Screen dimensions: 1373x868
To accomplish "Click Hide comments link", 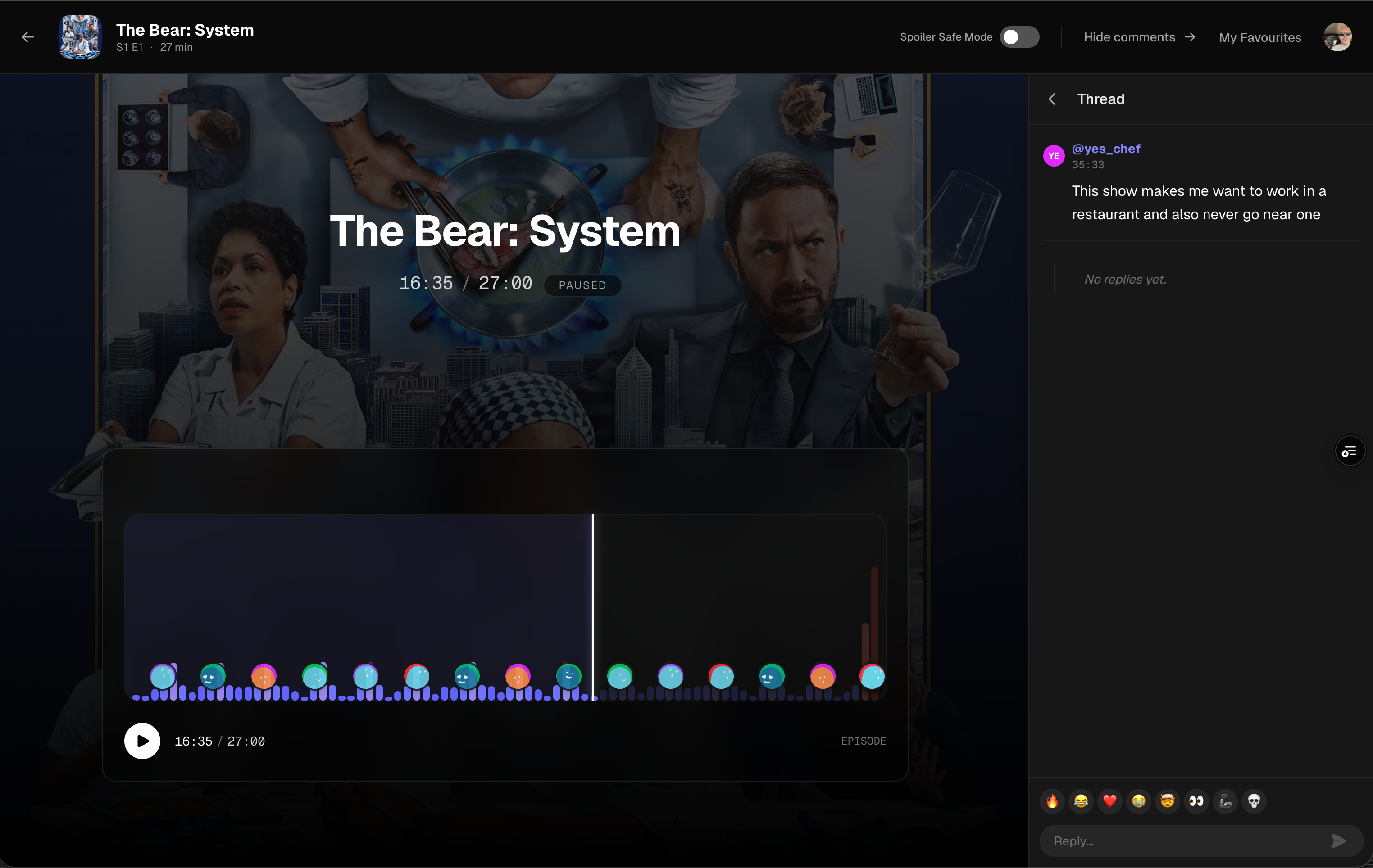I will (x=1139, y=37).
